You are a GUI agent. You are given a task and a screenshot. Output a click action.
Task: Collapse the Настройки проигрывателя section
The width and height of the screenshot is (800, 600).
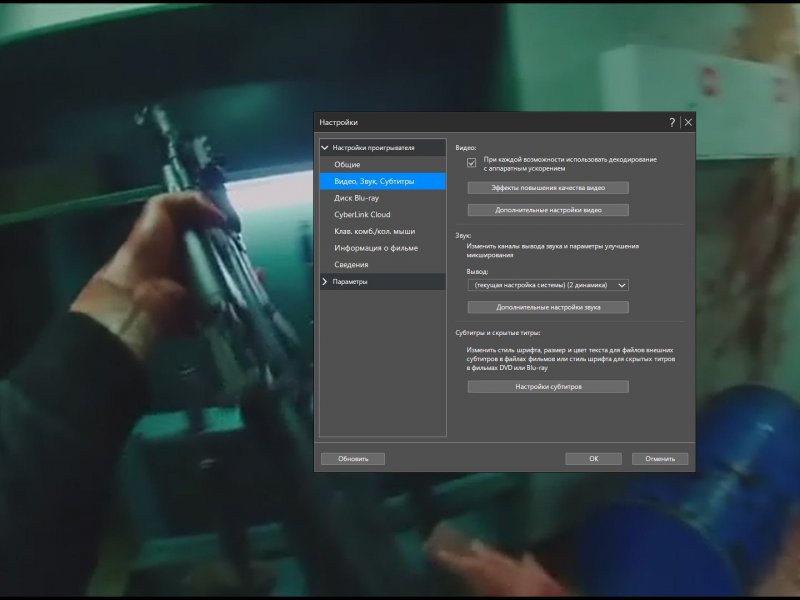(325, 147)
